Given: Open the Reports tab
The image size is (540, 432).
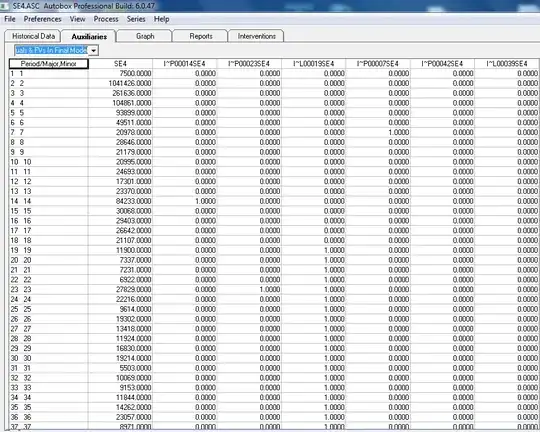Looking at the screenshot, I should tap(201, 36).
